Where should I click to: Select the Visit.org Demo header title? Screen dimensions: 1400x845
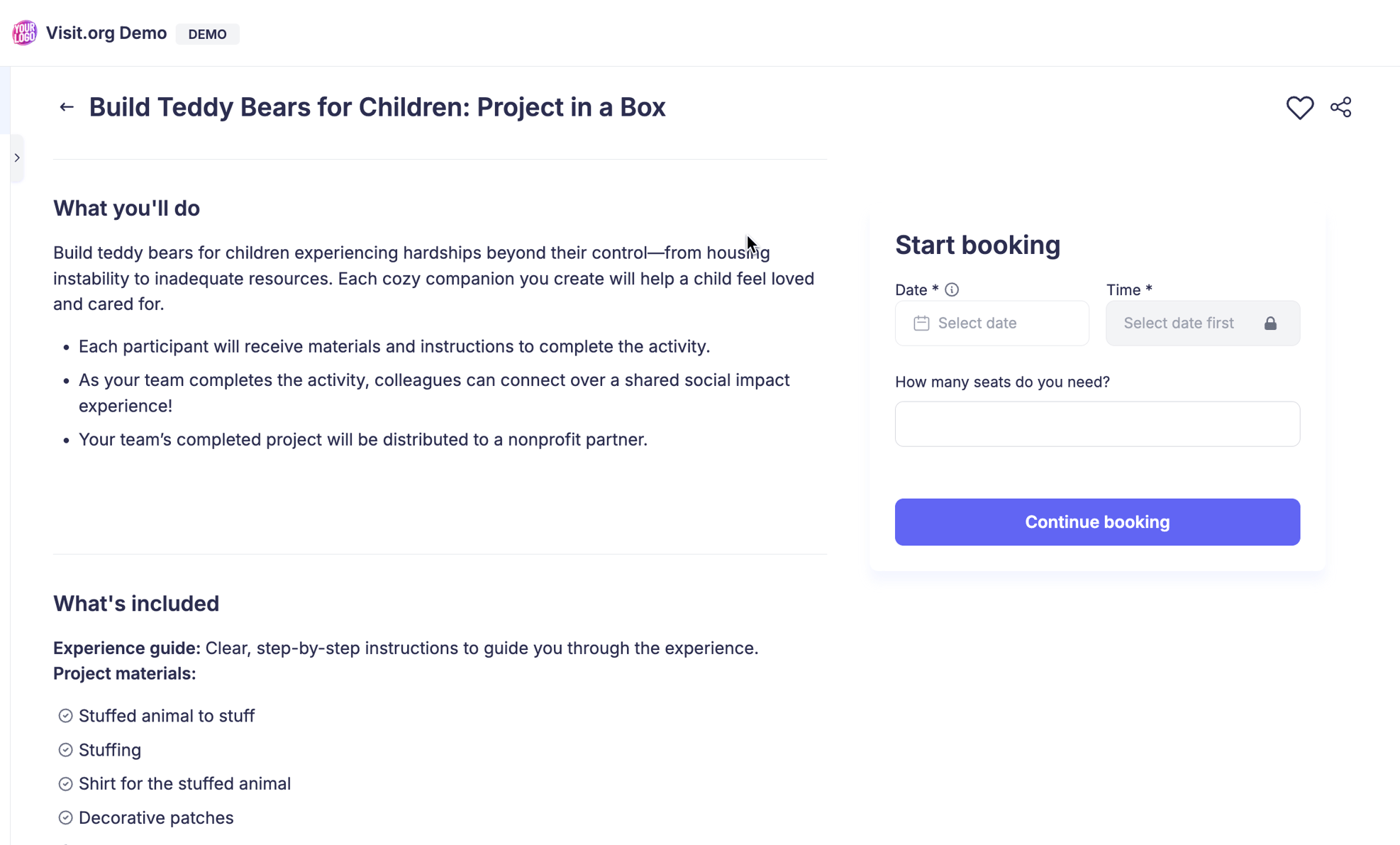[x=106, y=33]
